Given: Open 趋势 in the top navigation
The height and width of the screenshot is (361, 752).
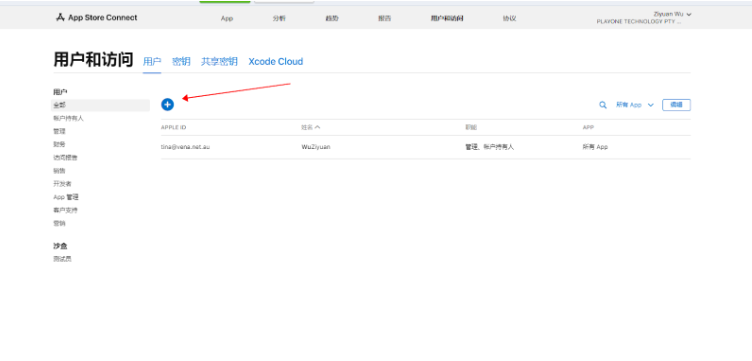Looking at the screenshot, I should 332,19.
